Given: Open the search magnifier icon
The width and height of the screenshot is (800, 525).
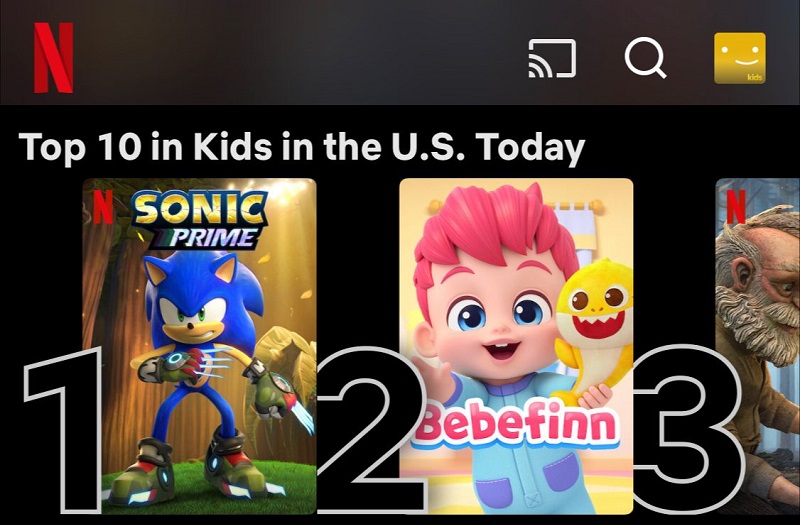Looking at the screenshot, I should click(x=645, y=58).
